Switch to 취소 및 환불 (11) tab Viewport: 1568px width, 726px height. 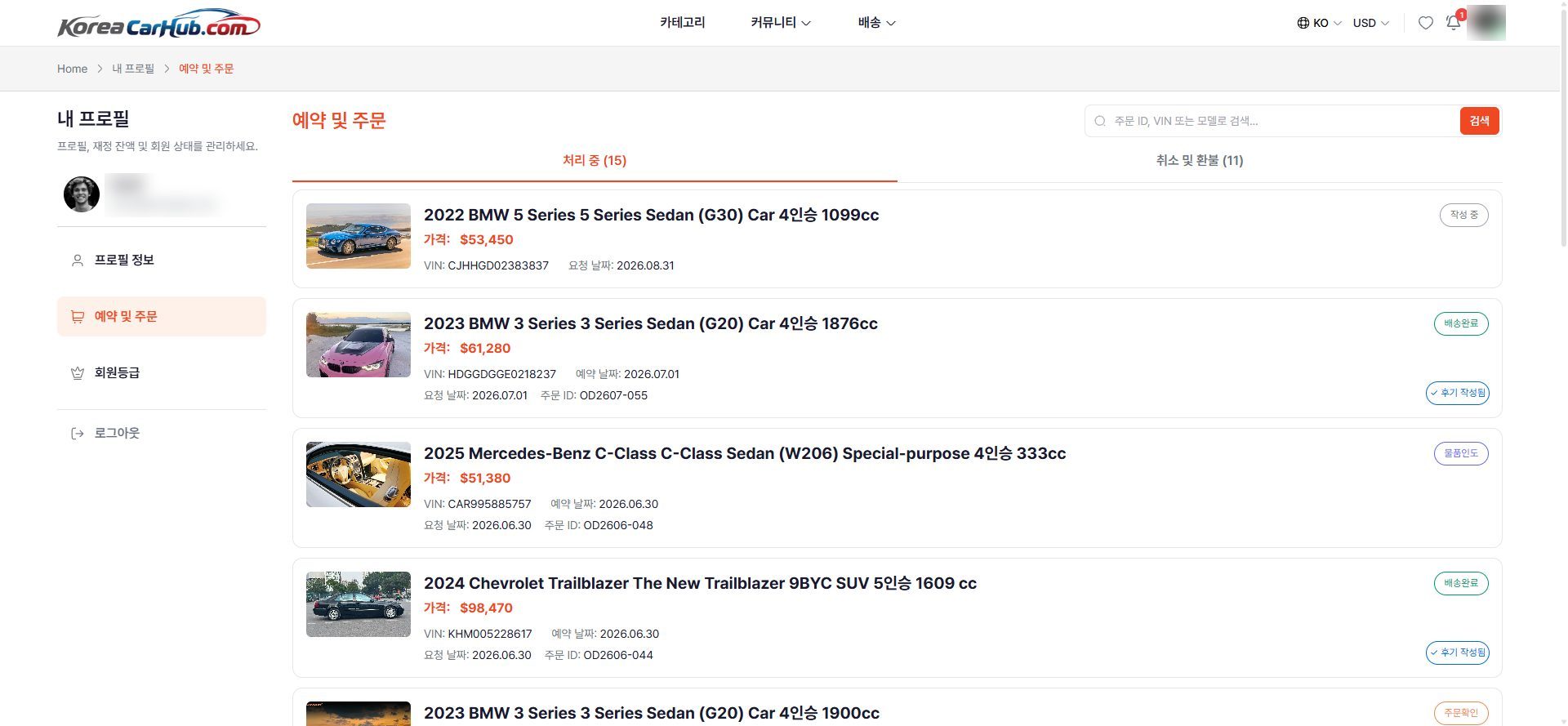pos(1199,161)
